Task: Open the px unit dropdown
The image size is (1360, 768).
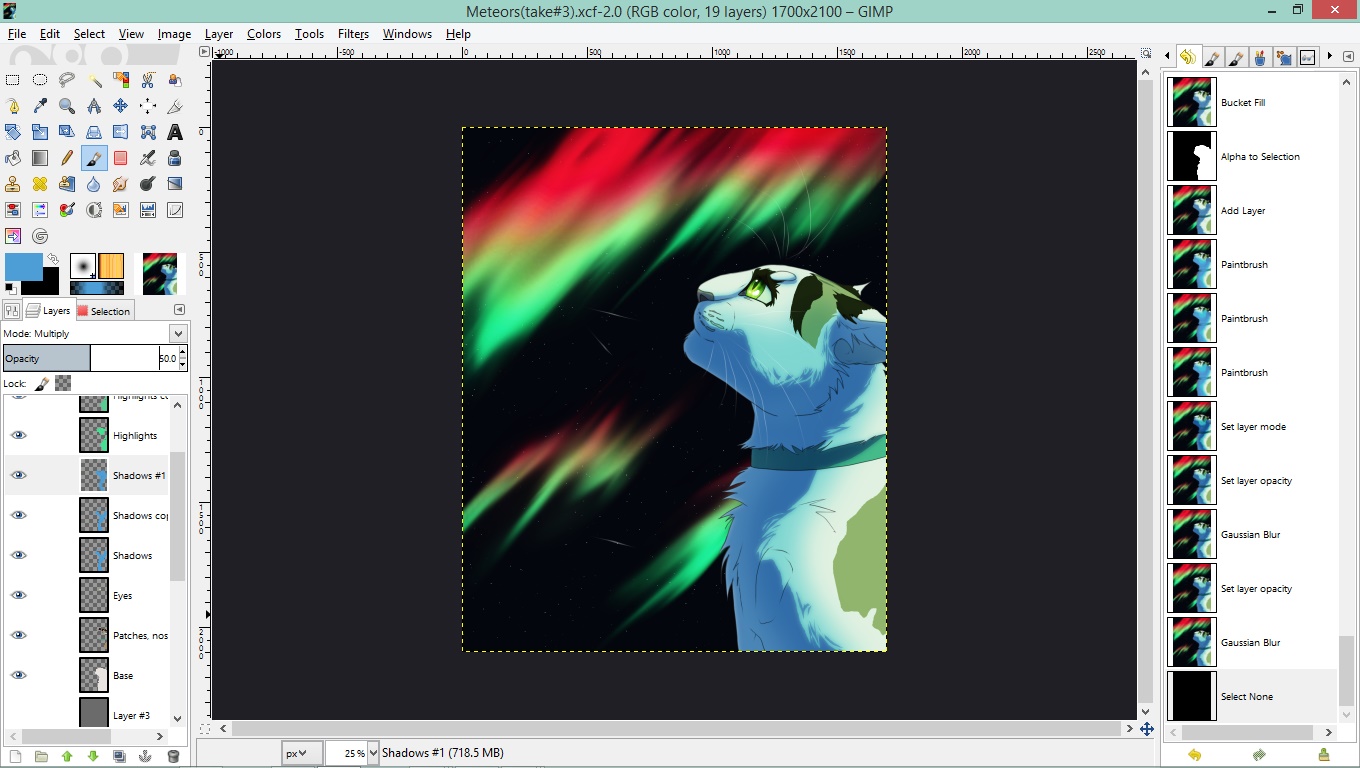Action: [x=301, y=753]
